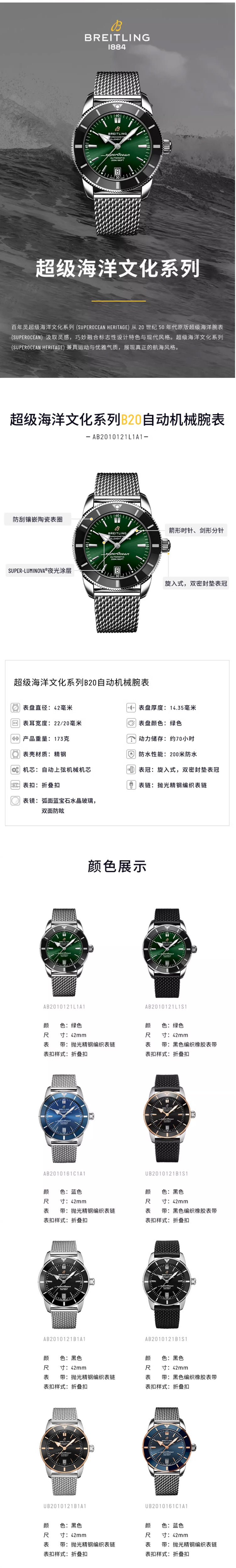Click the SUPER-LUMINOVA夜光涂层 feature label
This screenshot has height=1568, width=236.
[40, 570]
